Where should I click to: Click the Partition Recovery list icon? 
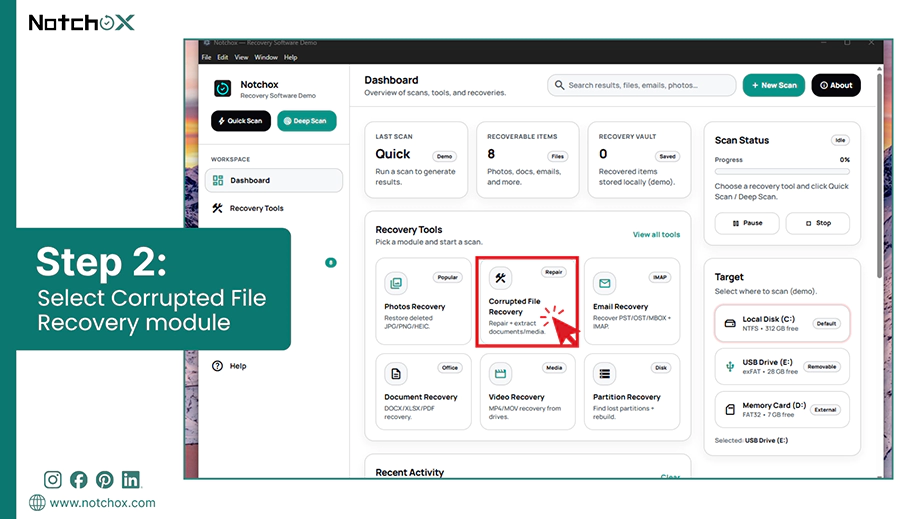coord(604,374)
